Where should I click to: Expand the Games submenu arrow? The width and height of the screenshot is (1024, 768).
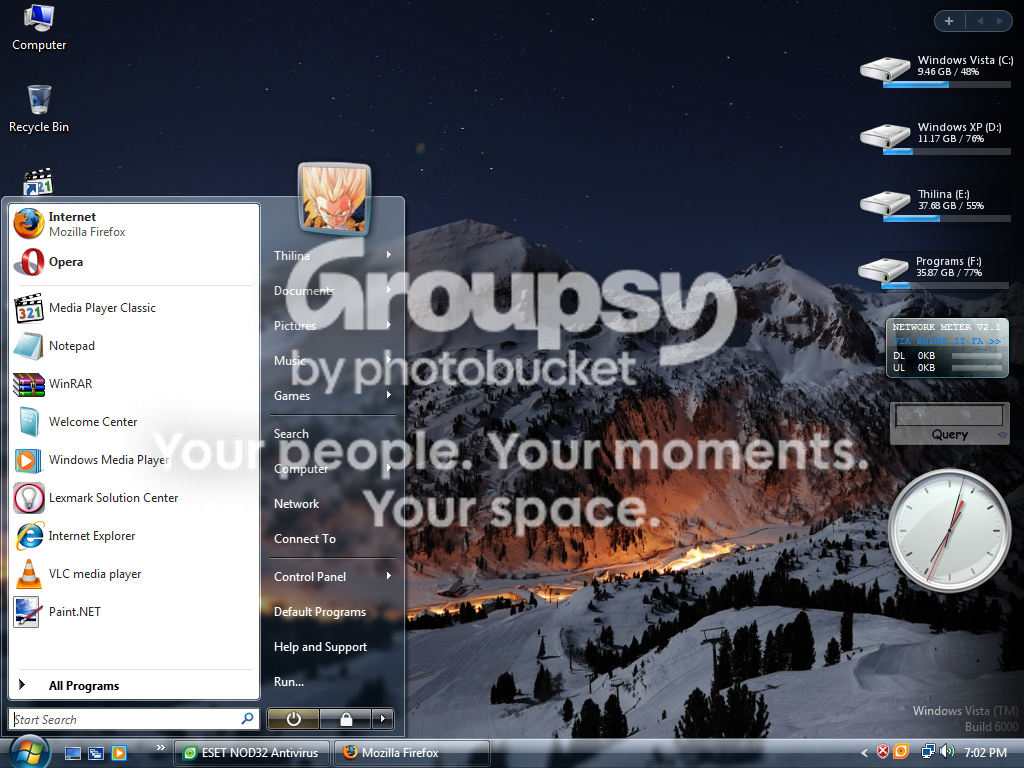click(389, 395)
